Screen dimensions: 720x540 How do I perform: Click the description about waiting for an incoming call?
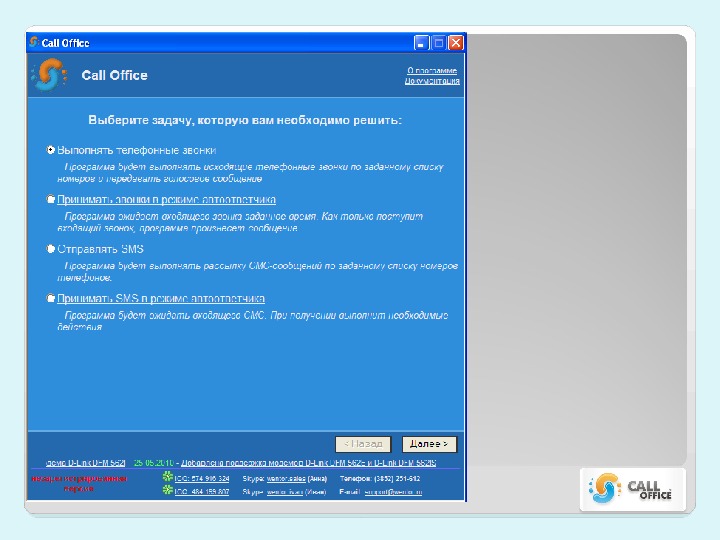[x=240, y=222]
